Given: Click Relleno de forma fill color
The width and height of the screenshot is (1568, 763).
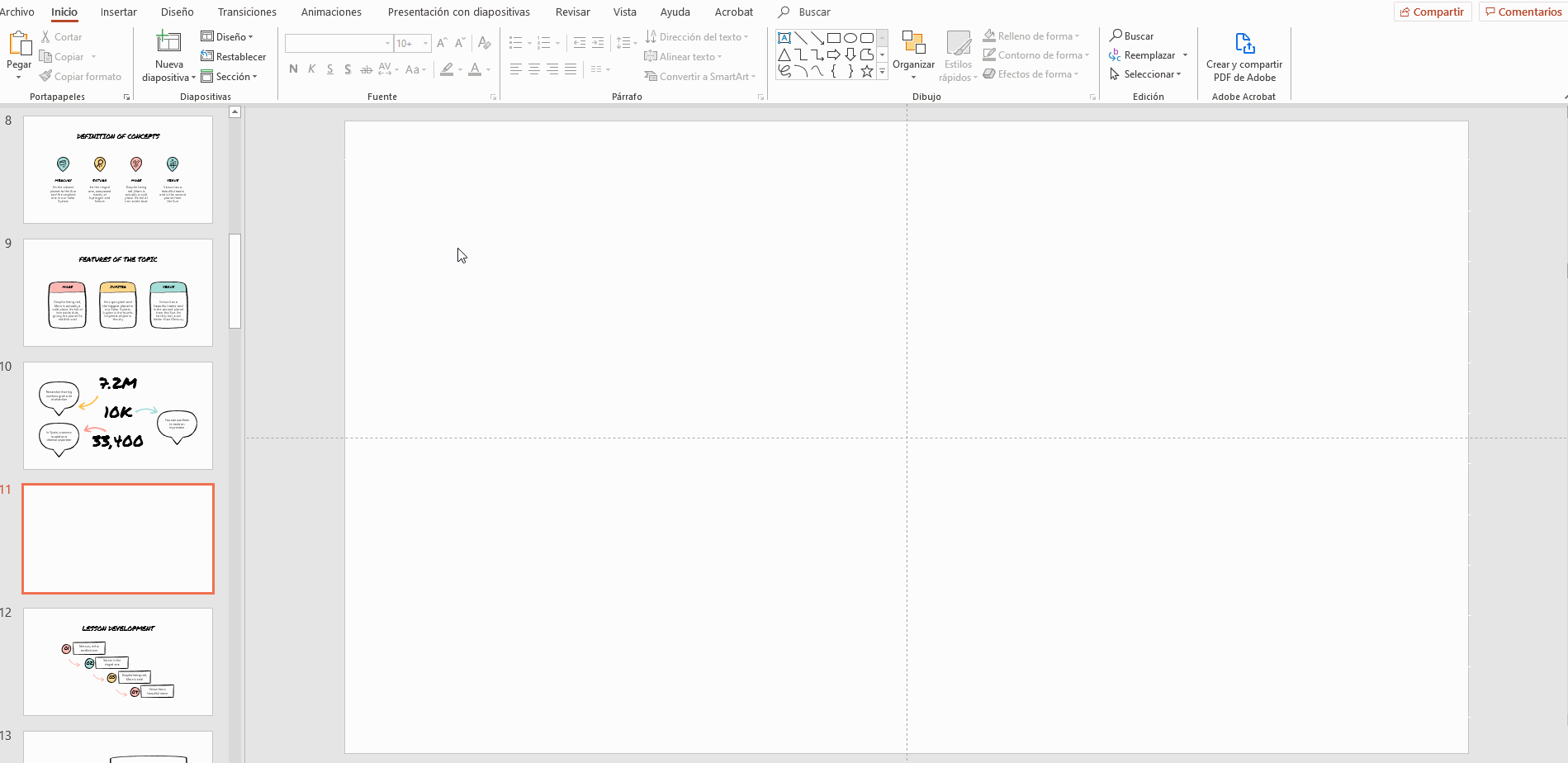Looking at the screenshot, I should click(1031, 36).
